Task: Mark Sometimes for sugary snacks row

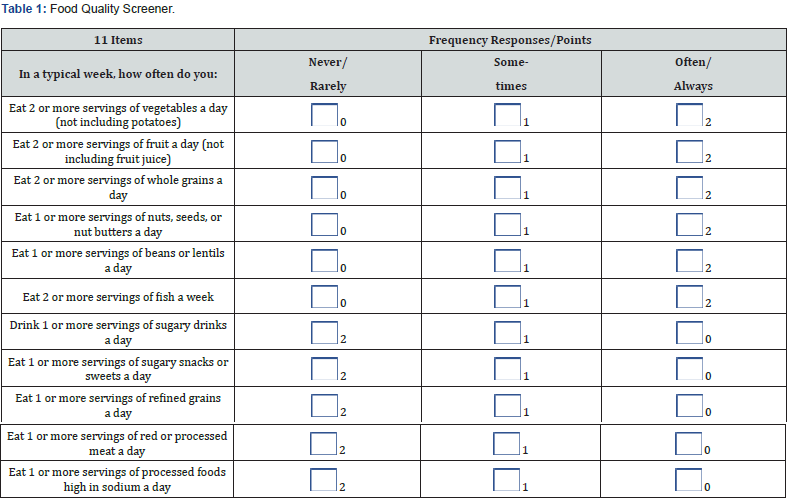Action: [x=507, y=369]
